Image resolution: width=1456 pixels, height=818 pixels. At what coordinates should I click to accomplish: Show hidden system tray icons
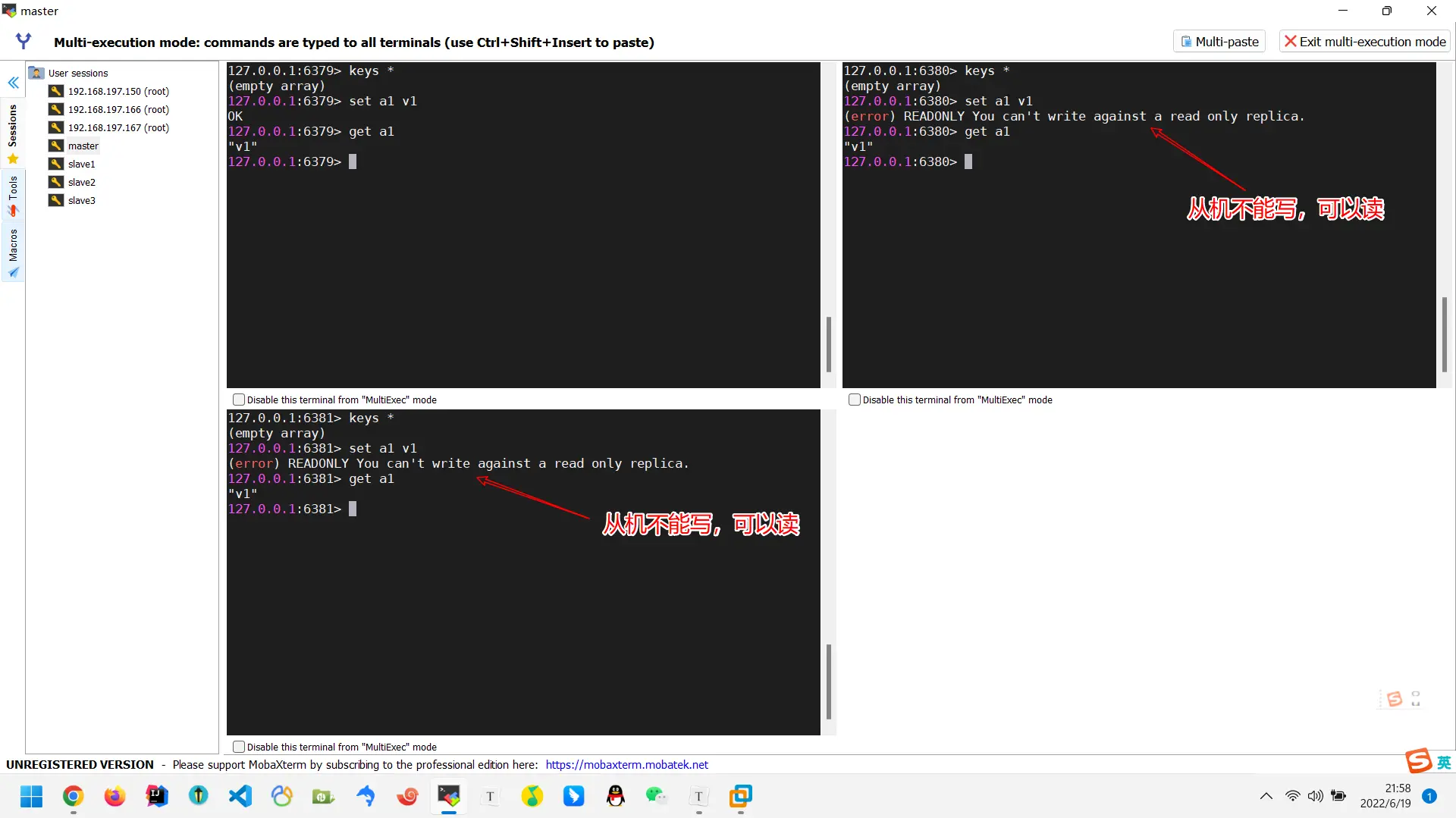1266,796
